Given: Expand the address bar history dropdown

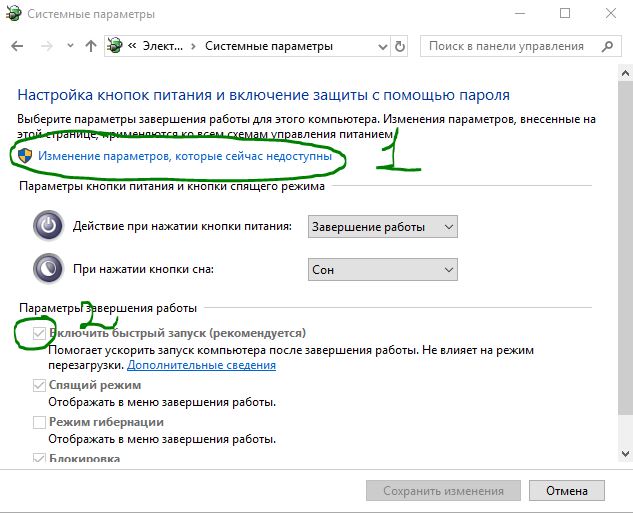Looking at the screenshot, I should click(382, 47).
